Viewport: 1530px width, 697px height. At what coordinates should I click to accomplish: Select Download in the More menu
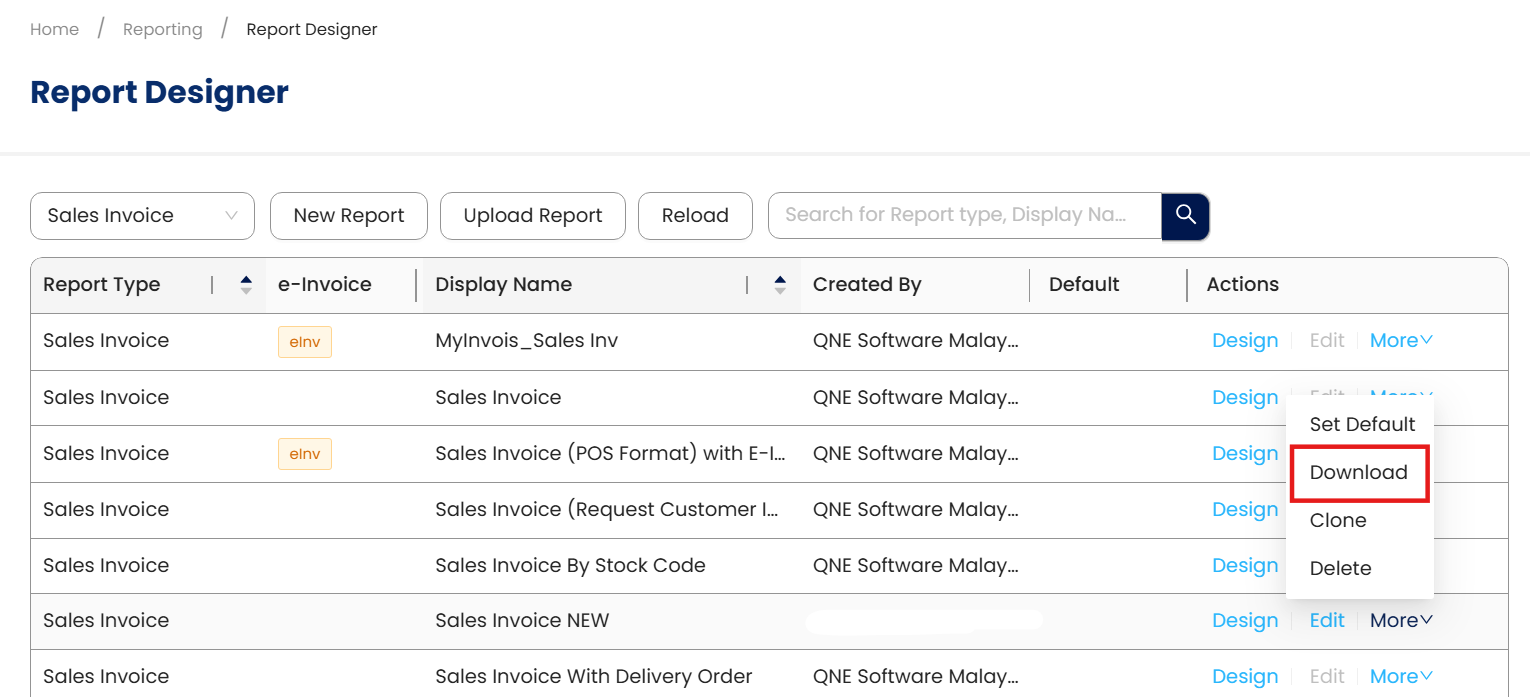coord(1359,473)
